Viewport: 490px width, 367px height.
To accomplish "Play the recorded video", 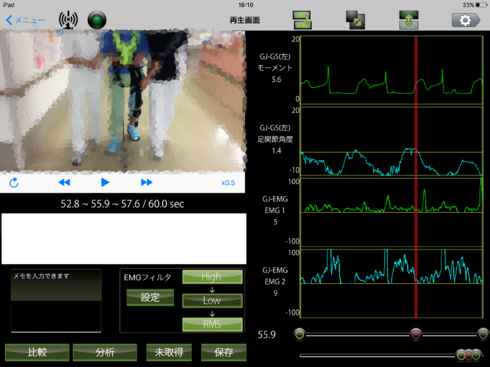I will click(105, 183).
